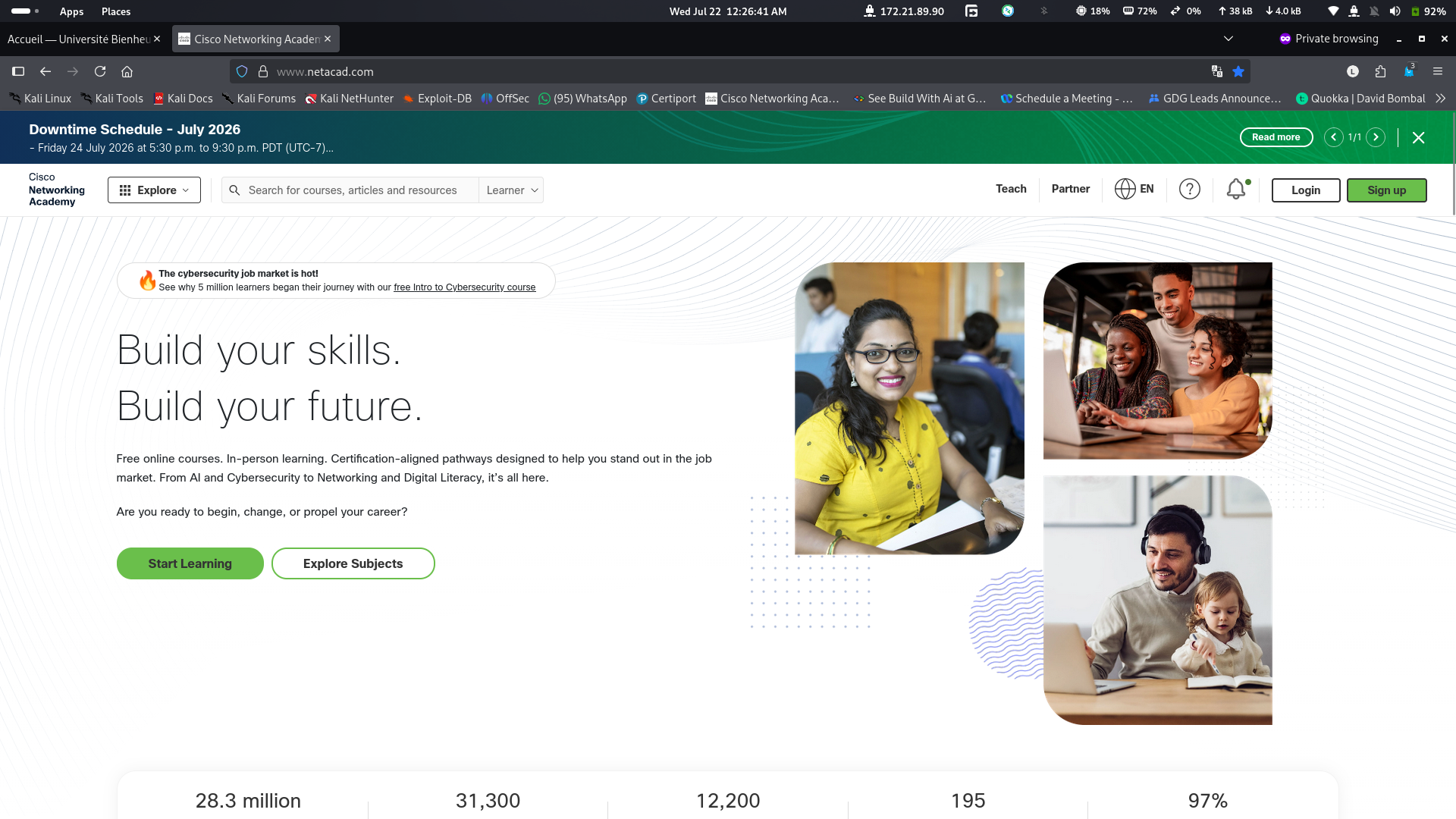Go to browser home icon
The height and width of the screenshot is (819, 1456).
[127, 71]
